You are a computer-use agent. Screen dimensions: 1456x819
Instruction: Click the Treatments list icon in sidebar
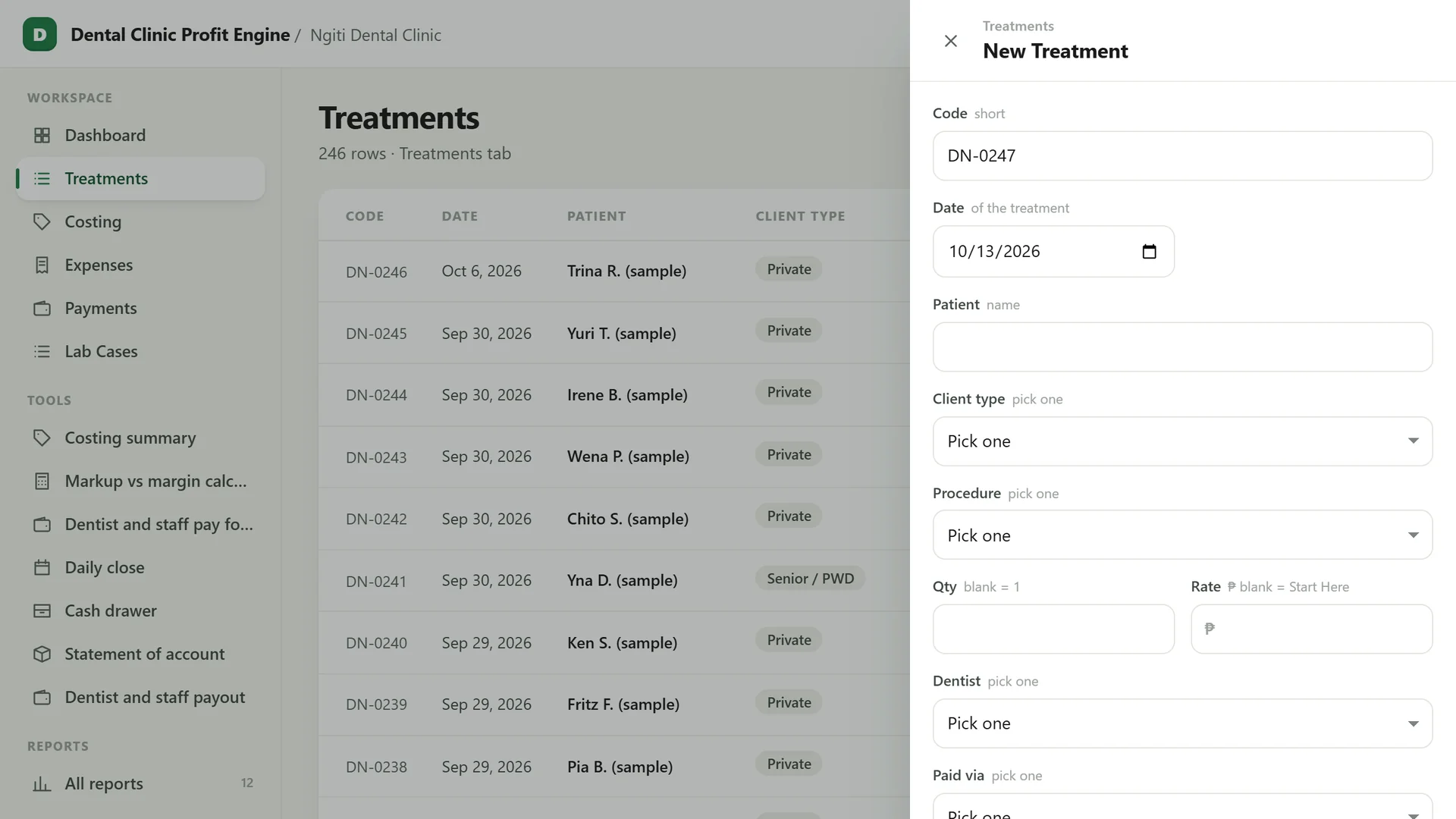tap(42, 178)
